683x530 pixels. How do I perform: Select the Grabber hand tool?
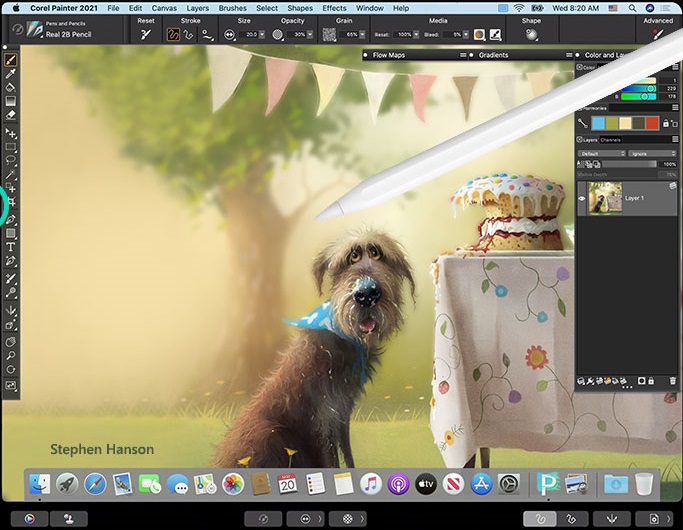click(10, 342)
